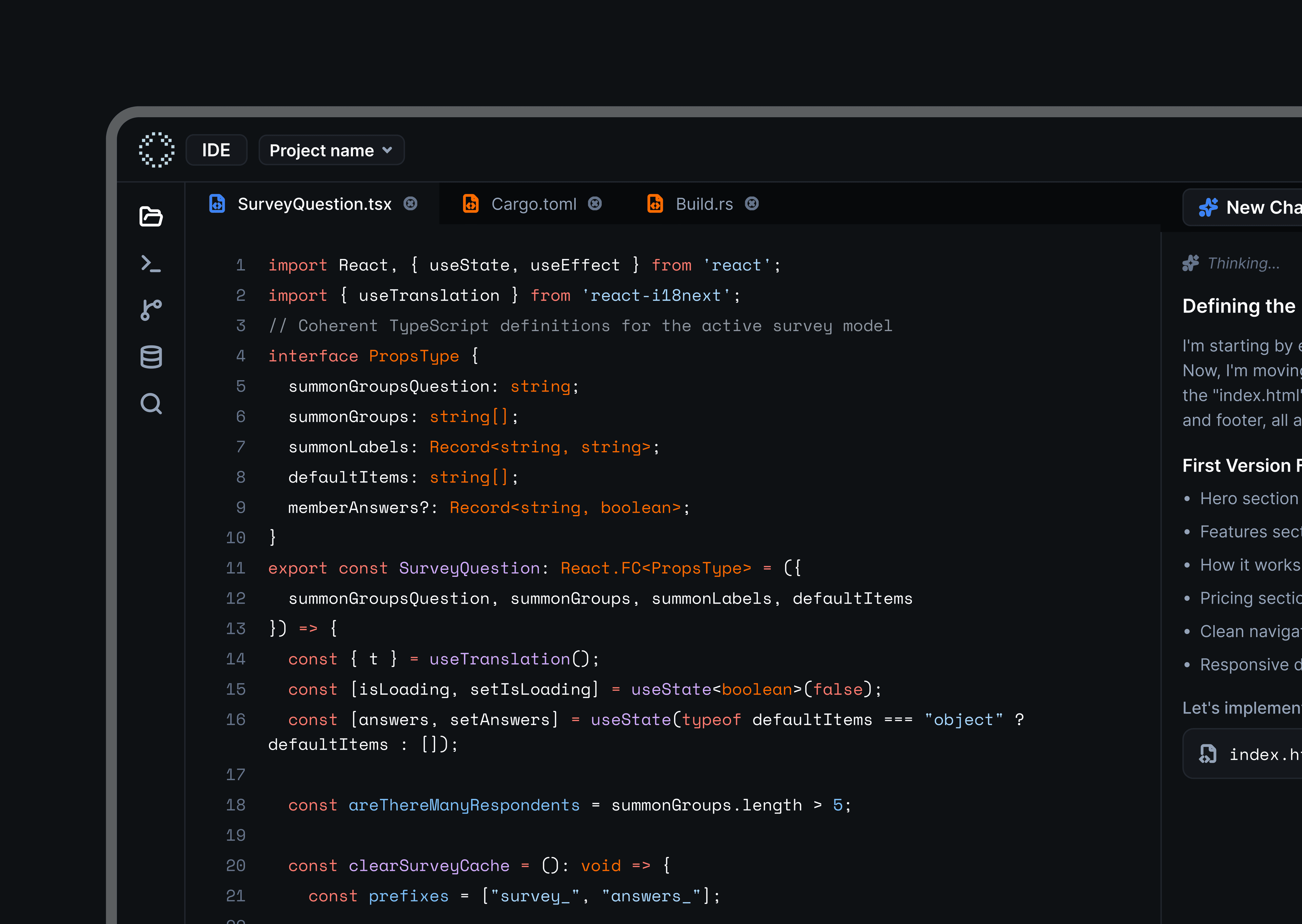This screenshot has height=924, width=1302.
Task: Click 'interface PropsType' on line 4
Action: pyautogui.click(x=363, y=356)
